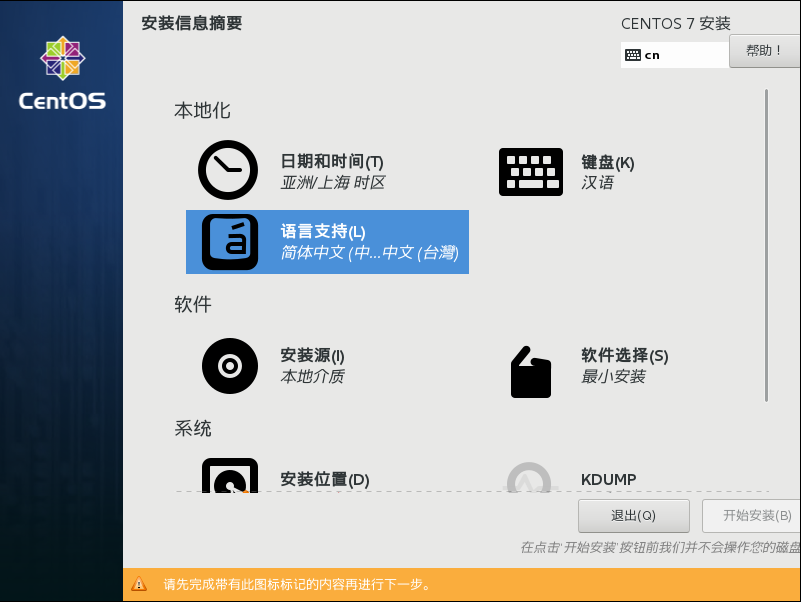This screenshot has width=801, height=602.
Task: Click the CENTOS 7 安装 header text
Action: point(675,24)
